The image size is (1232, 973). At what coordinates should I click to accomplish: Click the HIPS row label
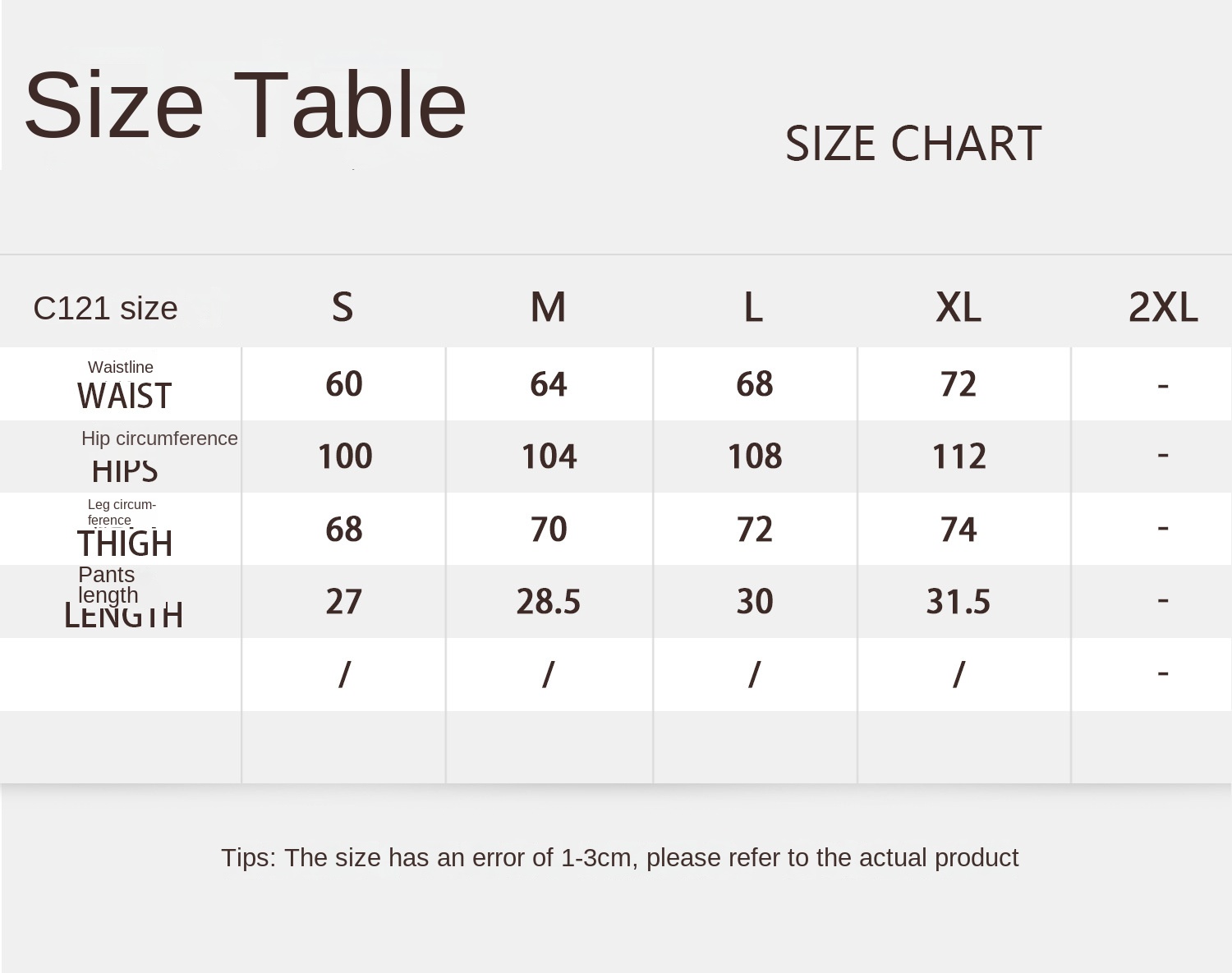tap(124, 470)
